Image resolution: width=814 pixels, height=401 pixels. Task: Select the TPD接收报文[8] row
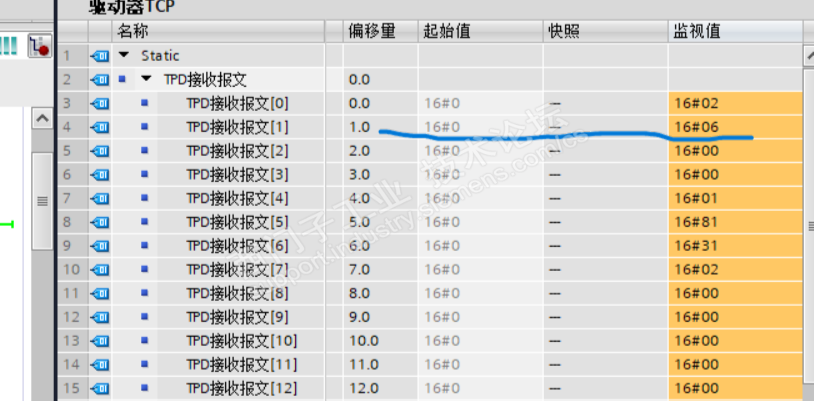click(x=430, y=293)
